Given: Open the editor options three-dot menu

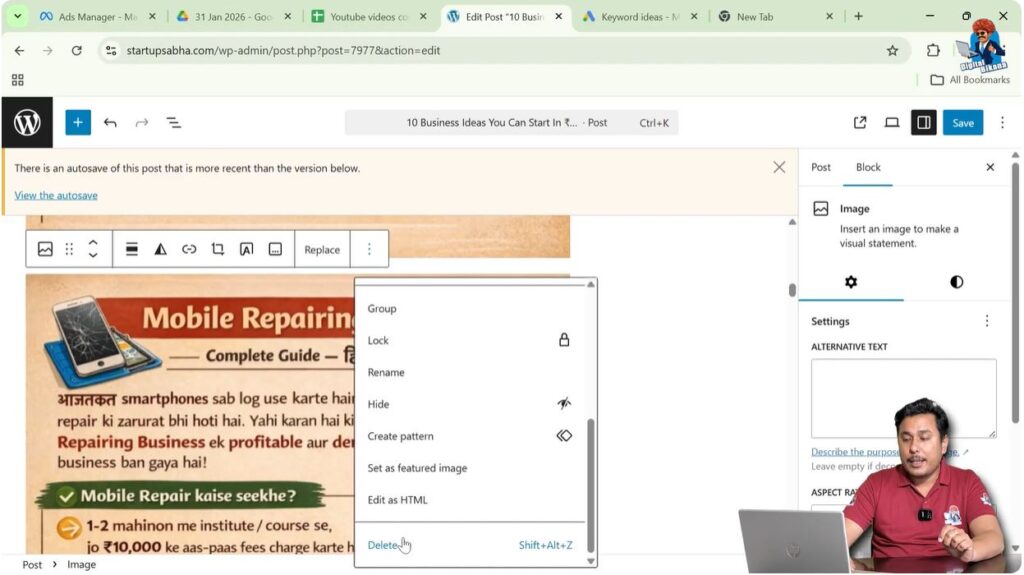Looking at the screenshot, I should coord(1002,122).
